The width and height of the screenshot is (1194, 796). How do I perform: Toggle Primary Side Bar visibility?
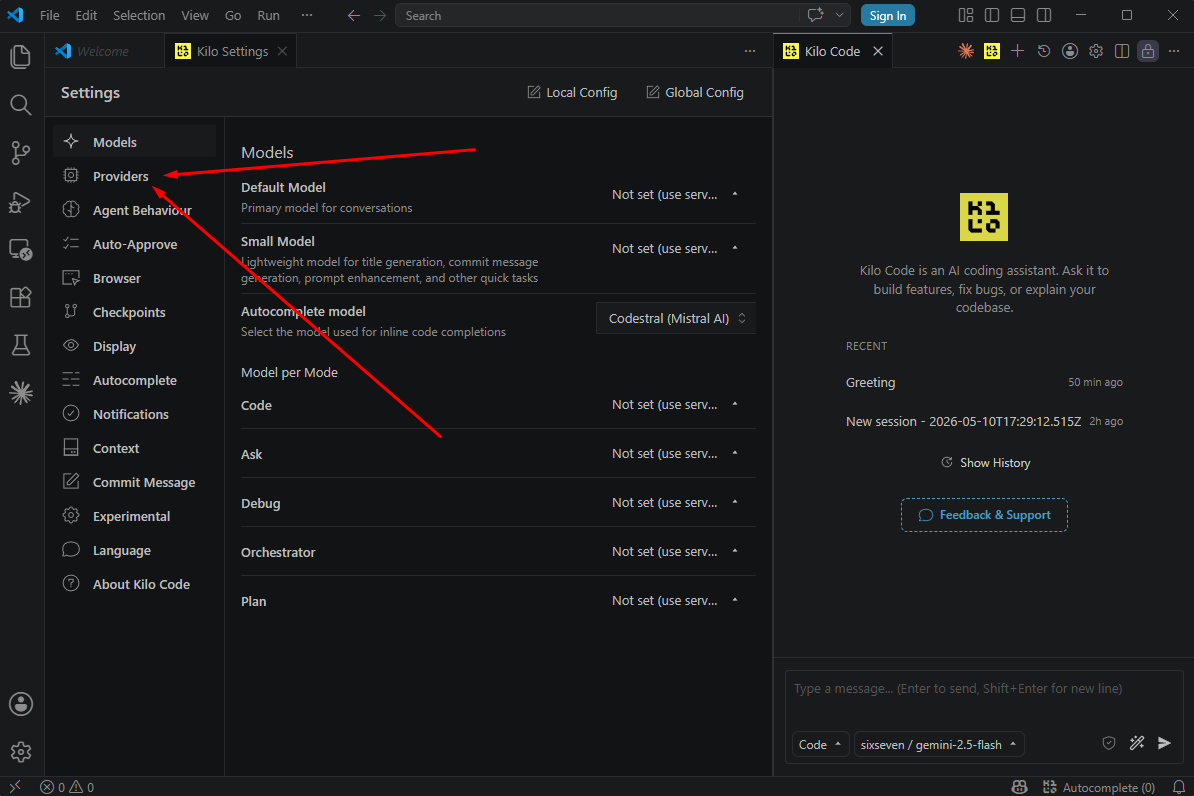point(991,15)
